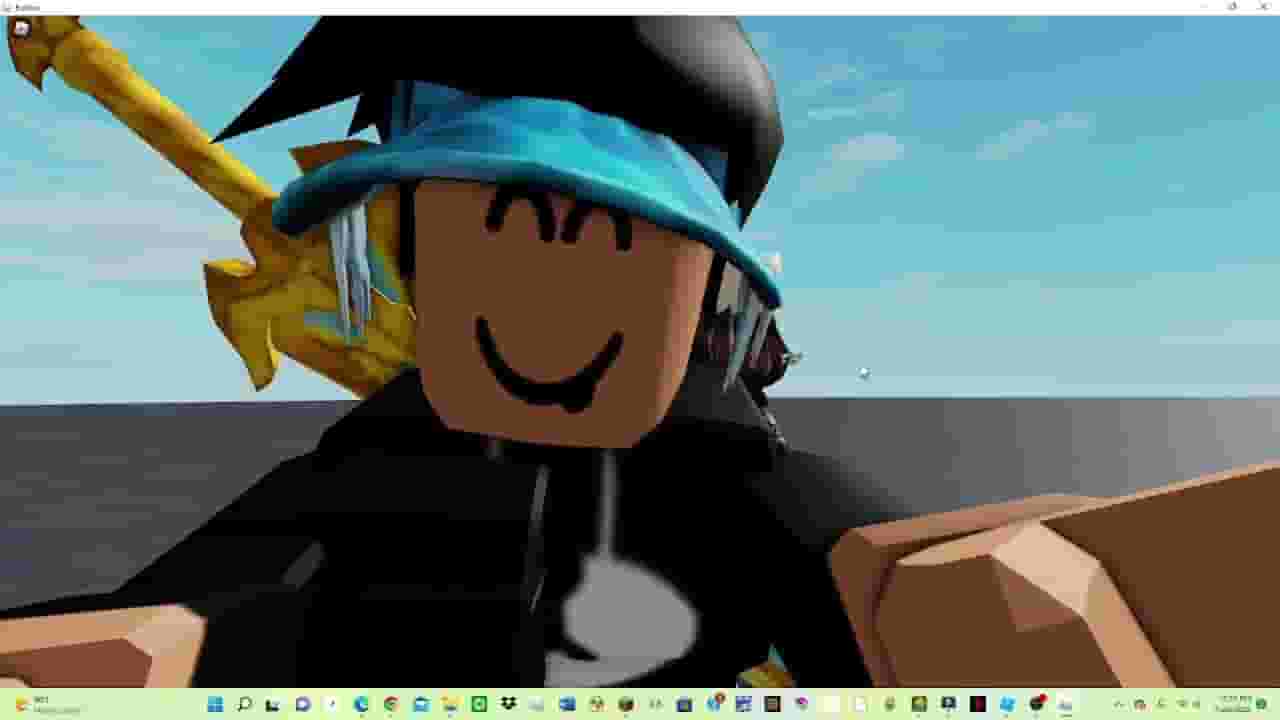The image size is (1280, 720).
Task: Maximize or restore the Roblox window
Action: (x=1232, y=7)
